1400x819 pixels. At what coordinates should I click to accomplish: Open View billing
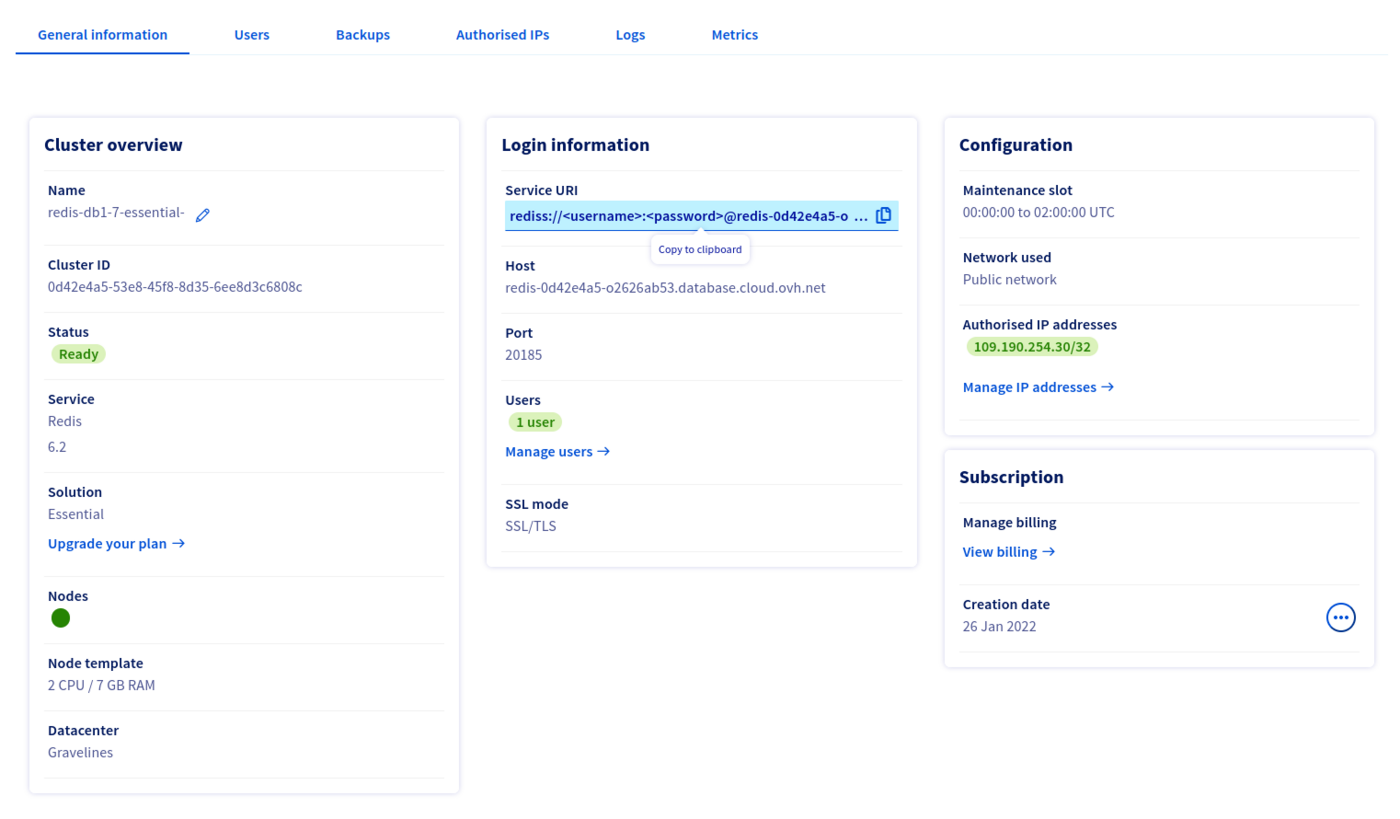[x=1000, y=551]
